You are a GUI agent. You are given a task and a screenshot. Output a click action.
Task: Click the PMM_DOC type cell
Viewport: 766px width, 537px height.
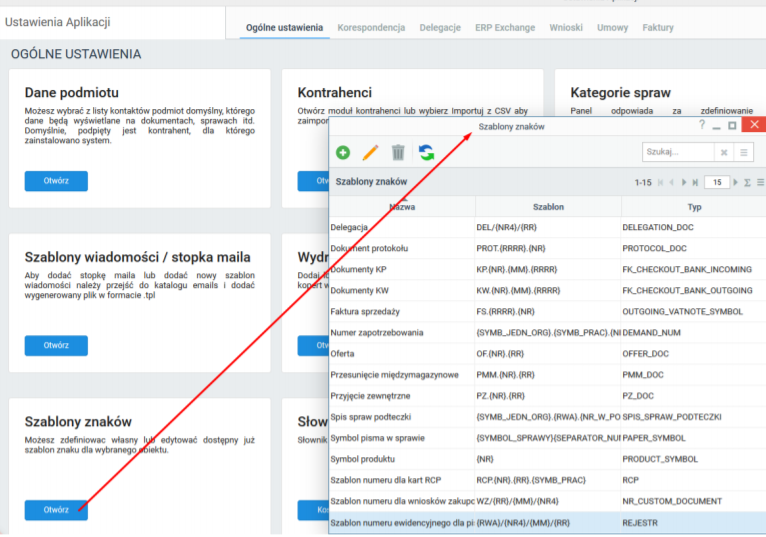(694, 375)
